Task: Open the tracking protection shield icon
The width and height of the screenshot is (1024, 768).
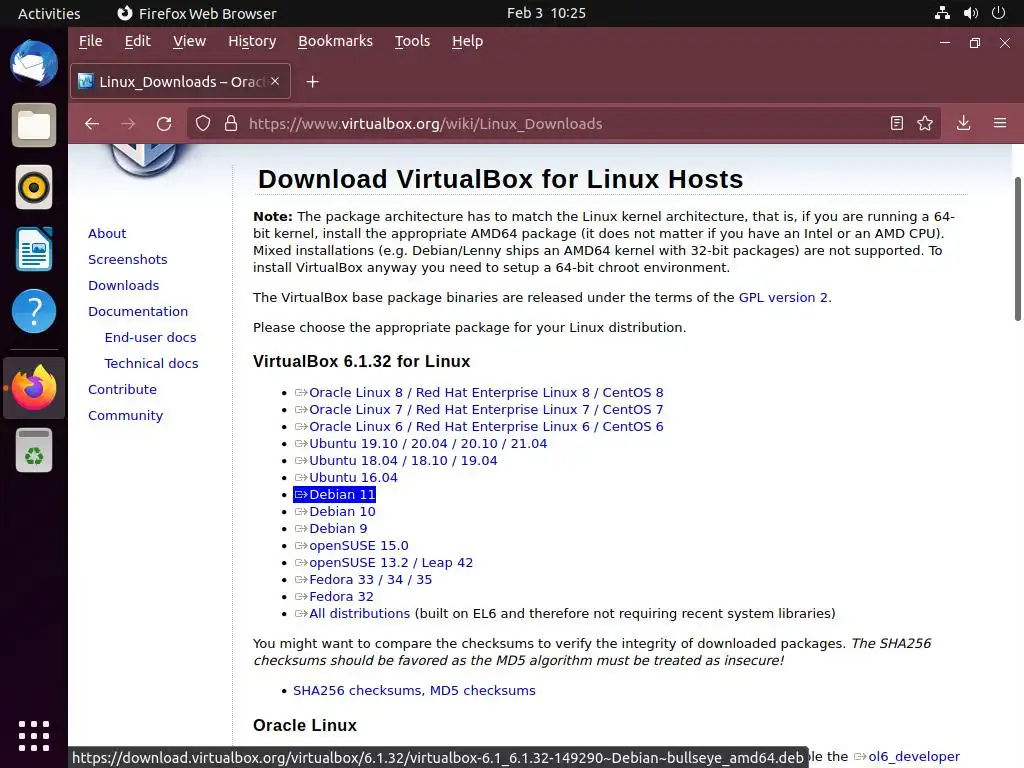Action: coord(203,123)
